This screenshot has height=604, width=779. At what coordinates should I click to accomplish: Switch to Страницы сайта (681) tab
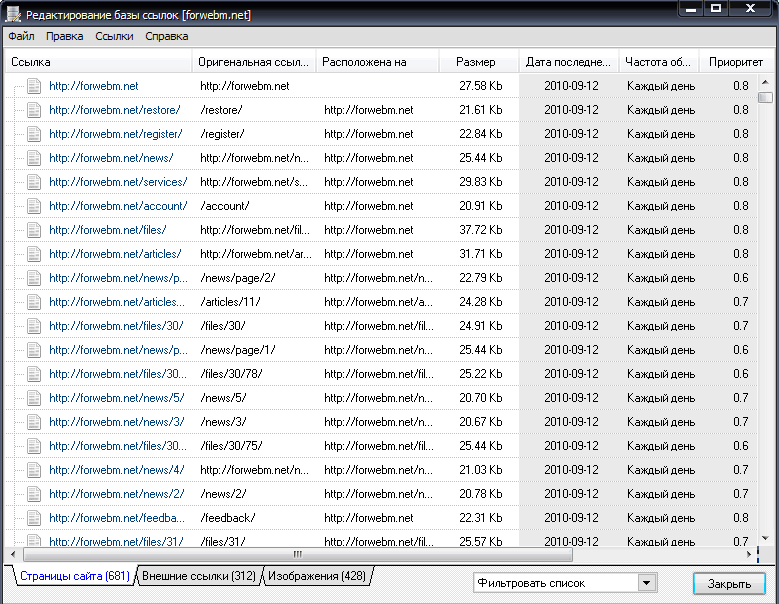tap(75, 576)
